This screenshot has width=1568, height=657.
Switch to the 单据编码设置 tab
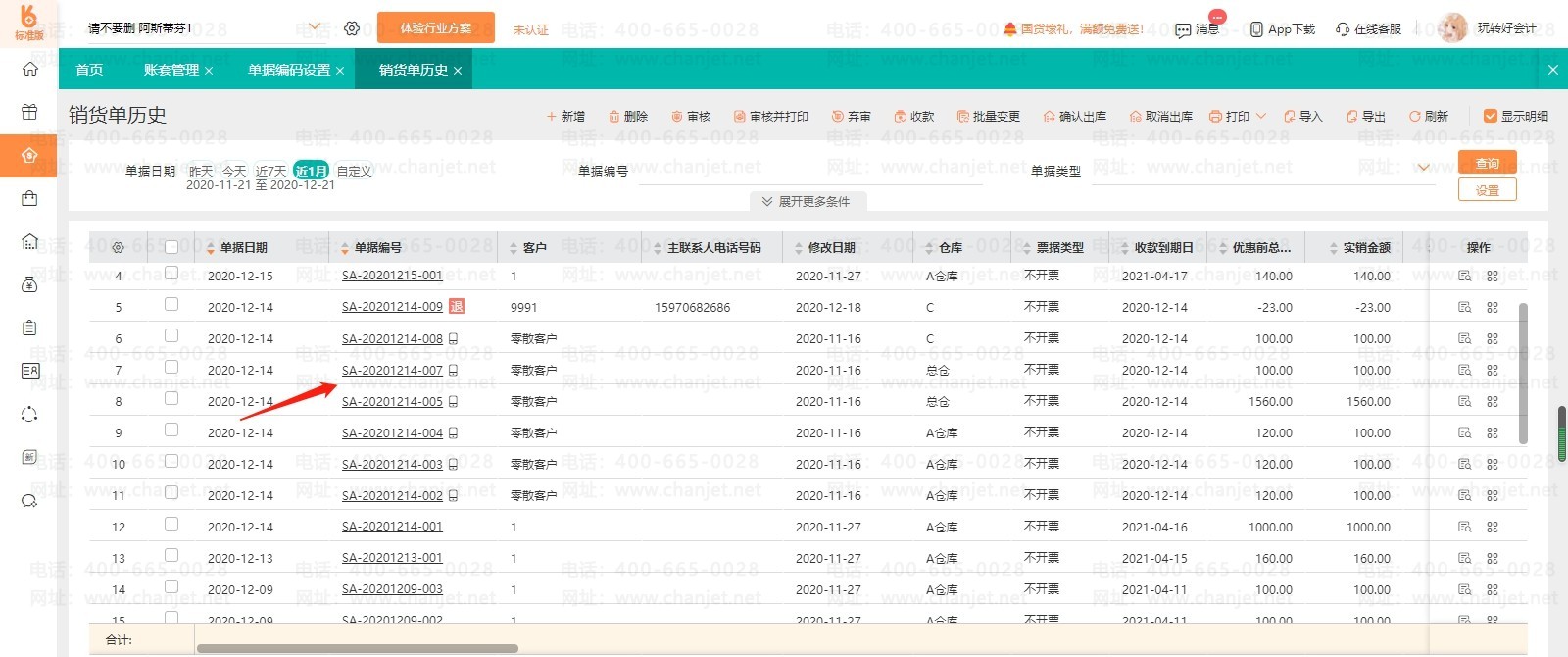[x=288, y=70]
